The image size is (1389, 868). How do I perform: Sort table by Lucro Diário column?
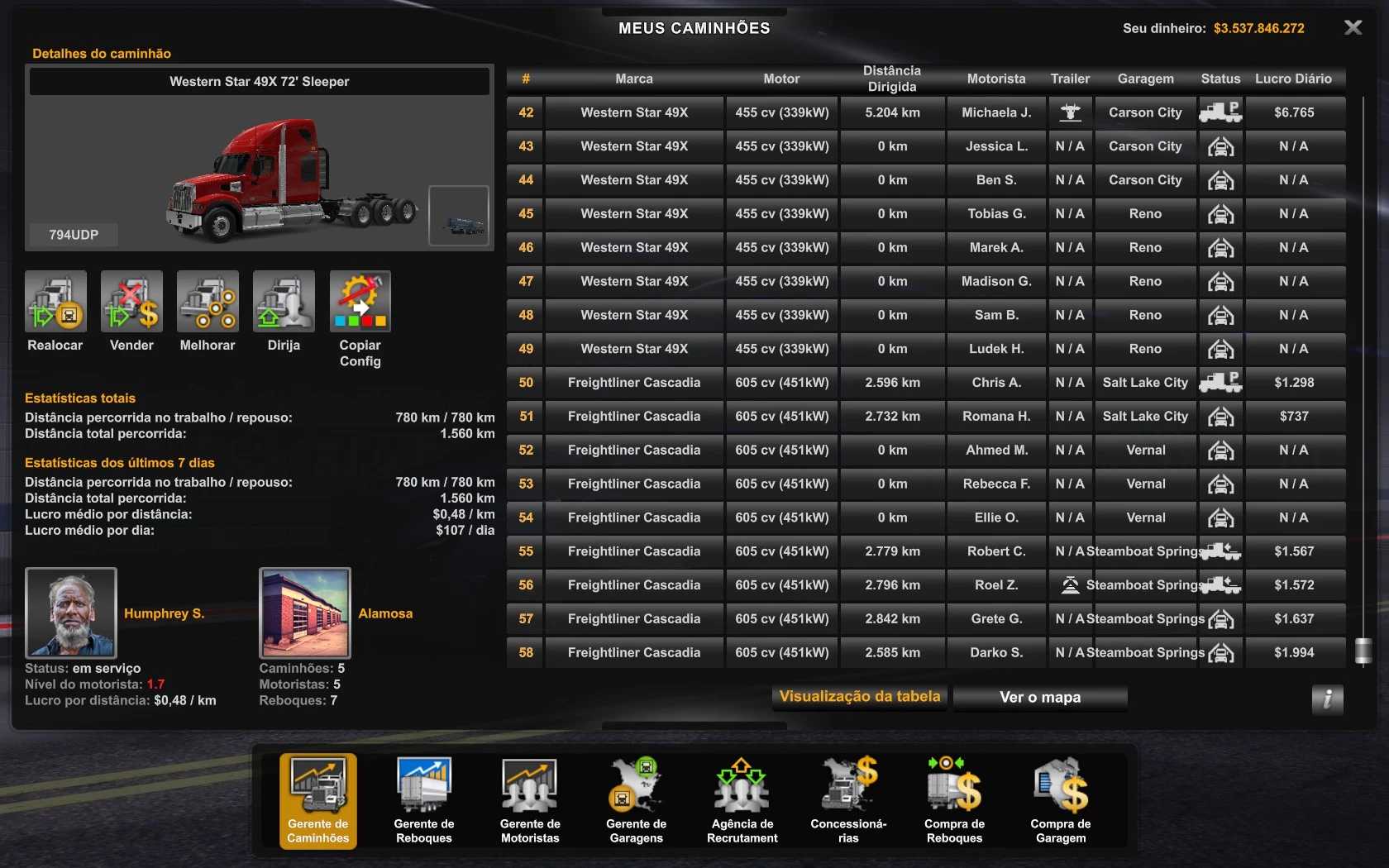pyautogui.click(x=1293, y=79)
